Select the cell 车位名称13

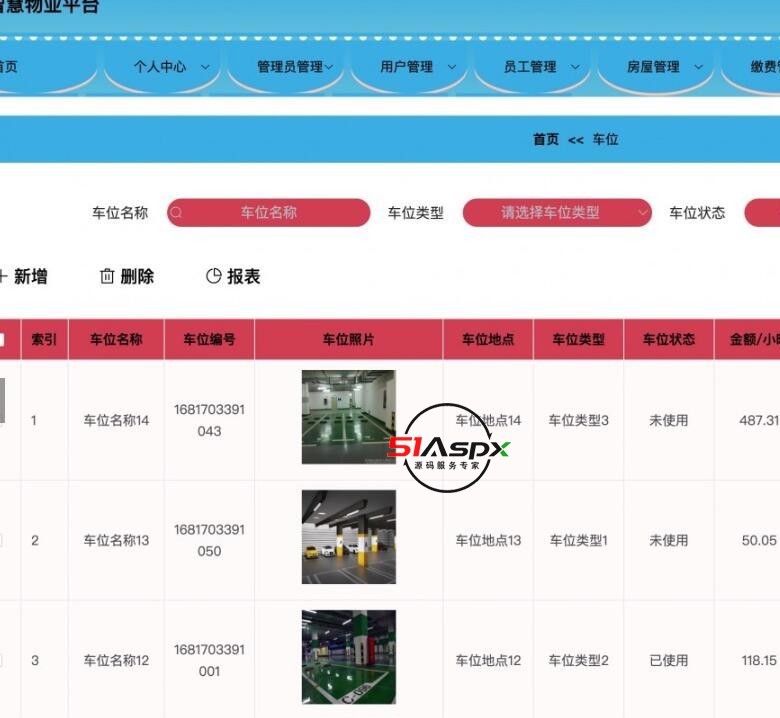(x=116, y=540)
